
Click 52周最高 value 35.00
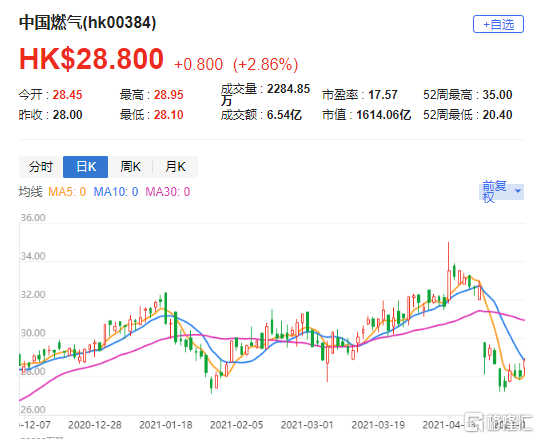(497, 95)
